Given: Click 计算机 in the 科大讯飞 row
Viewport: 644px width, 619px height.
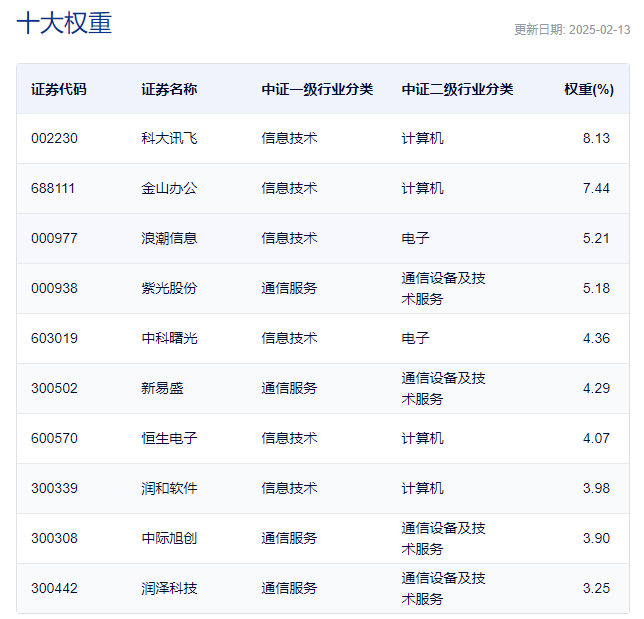Looking at the screenshot, I should tap(422, 138).
